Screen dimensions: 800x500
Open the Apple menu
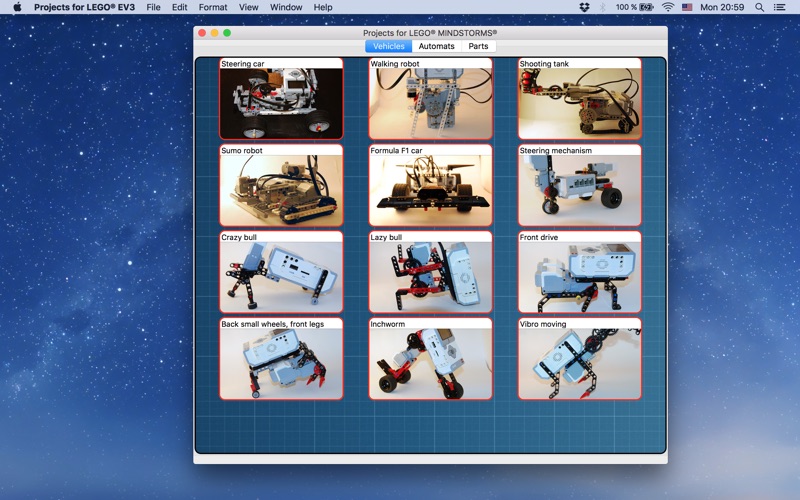(x=17, y=7)
